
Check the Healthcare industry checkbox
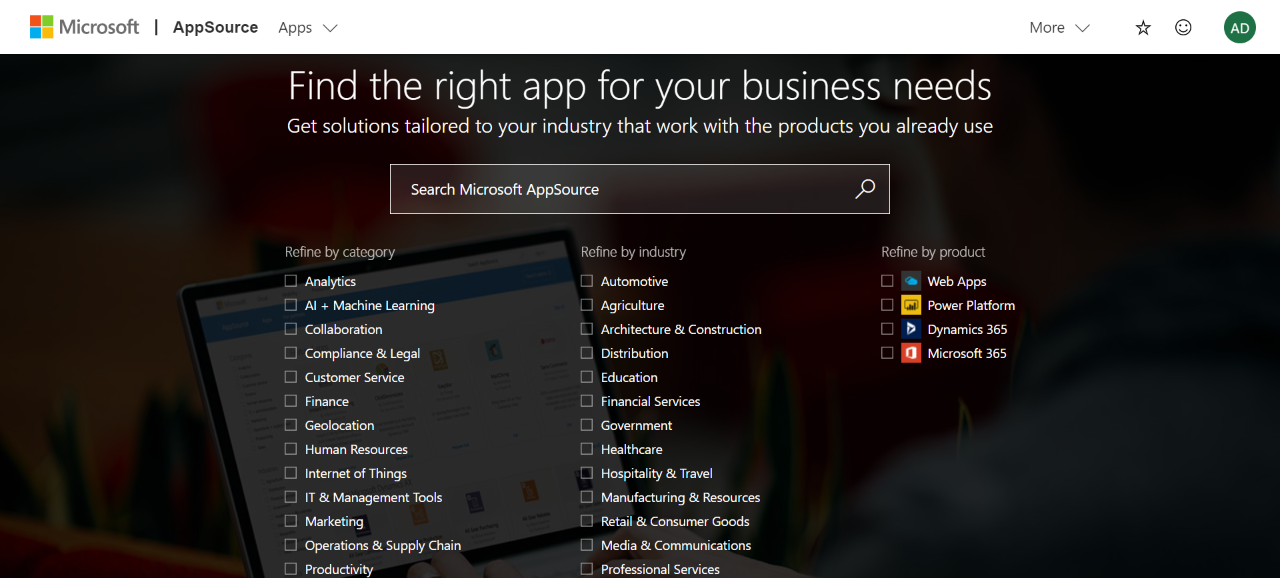coord(587,449)
